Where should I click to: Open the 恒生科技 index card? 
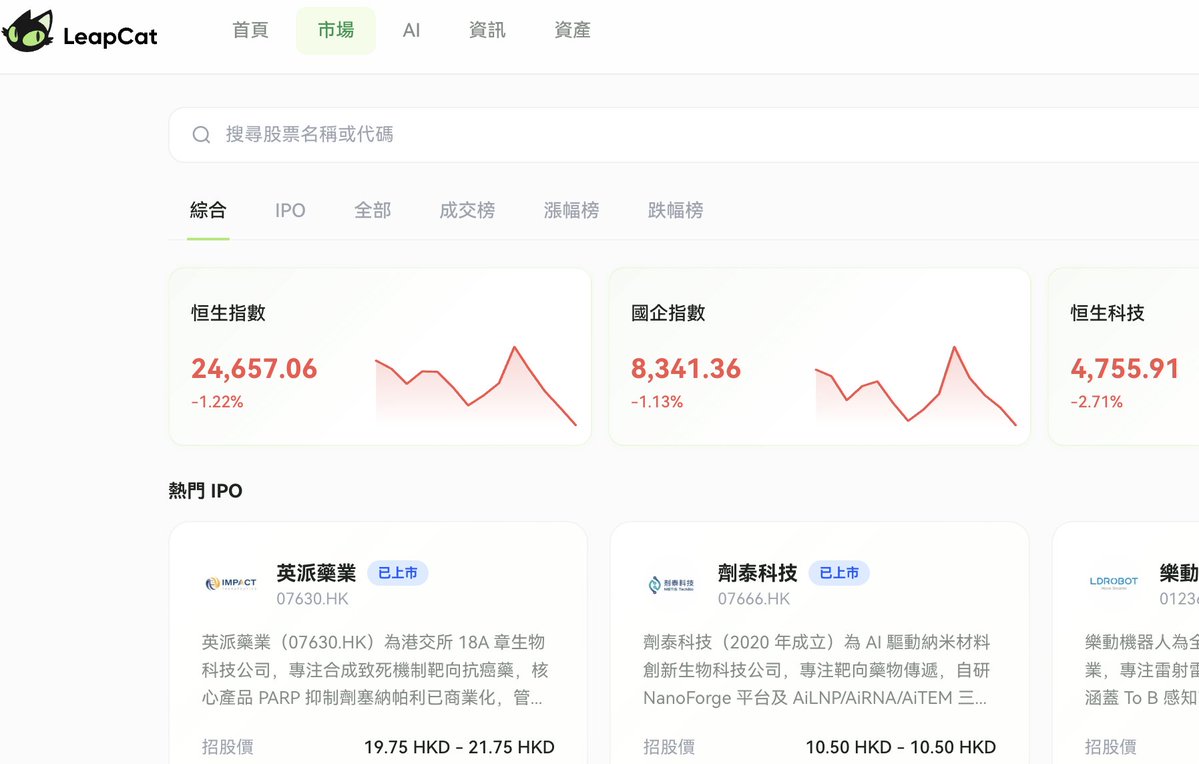[x=1123, y=356]
